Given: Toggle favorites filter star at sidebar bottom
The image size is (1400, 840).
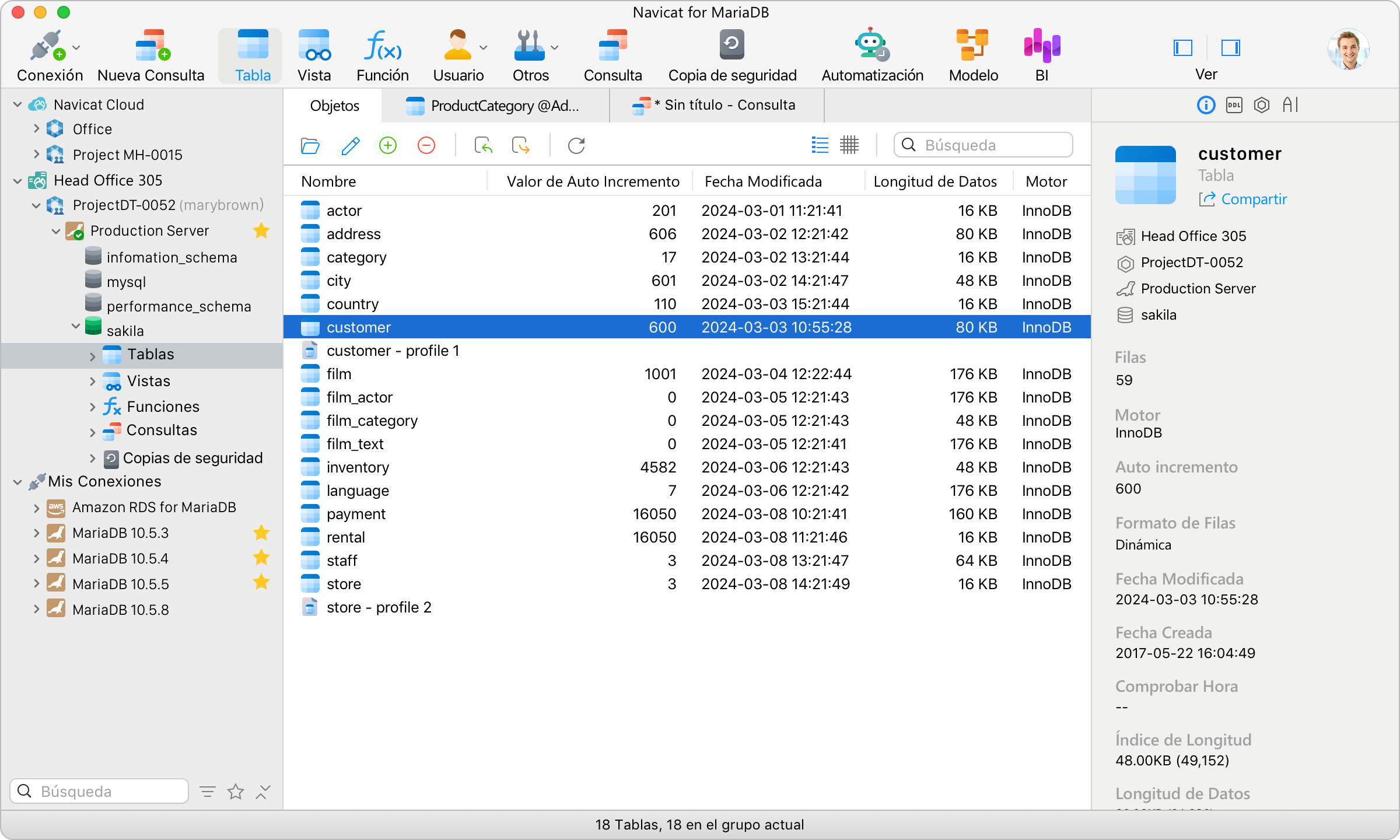Looking at the screenshot, I should point(236,792).
